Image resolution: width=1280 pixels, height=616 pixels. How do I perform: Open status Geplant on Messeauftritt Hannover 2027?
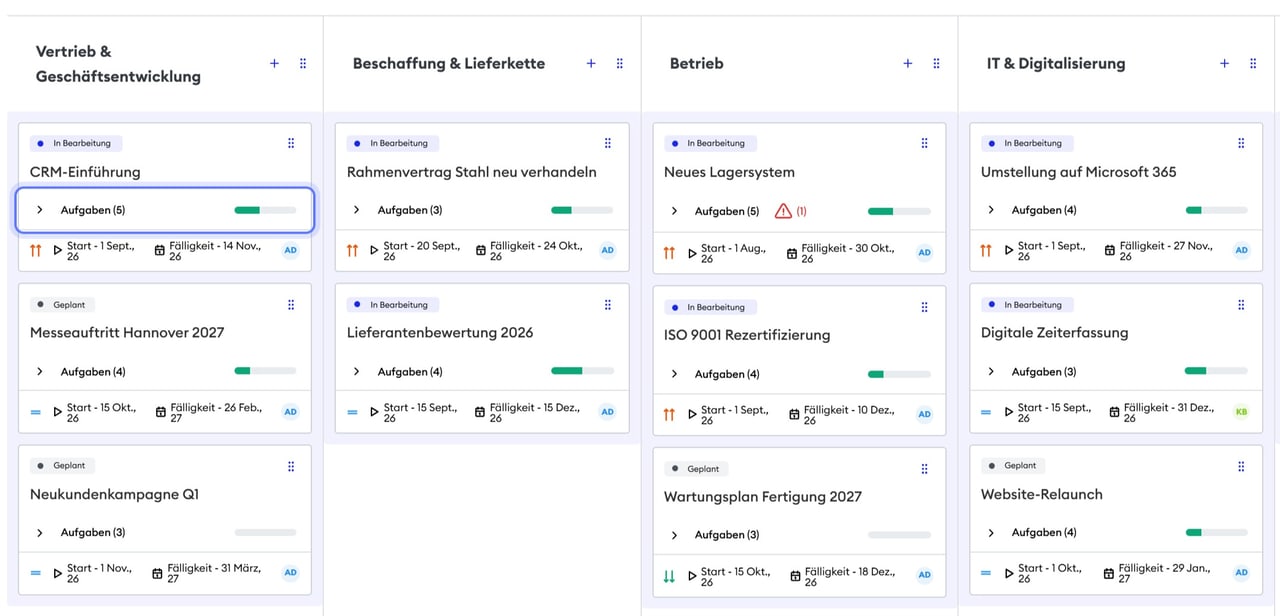click(62, 305)
